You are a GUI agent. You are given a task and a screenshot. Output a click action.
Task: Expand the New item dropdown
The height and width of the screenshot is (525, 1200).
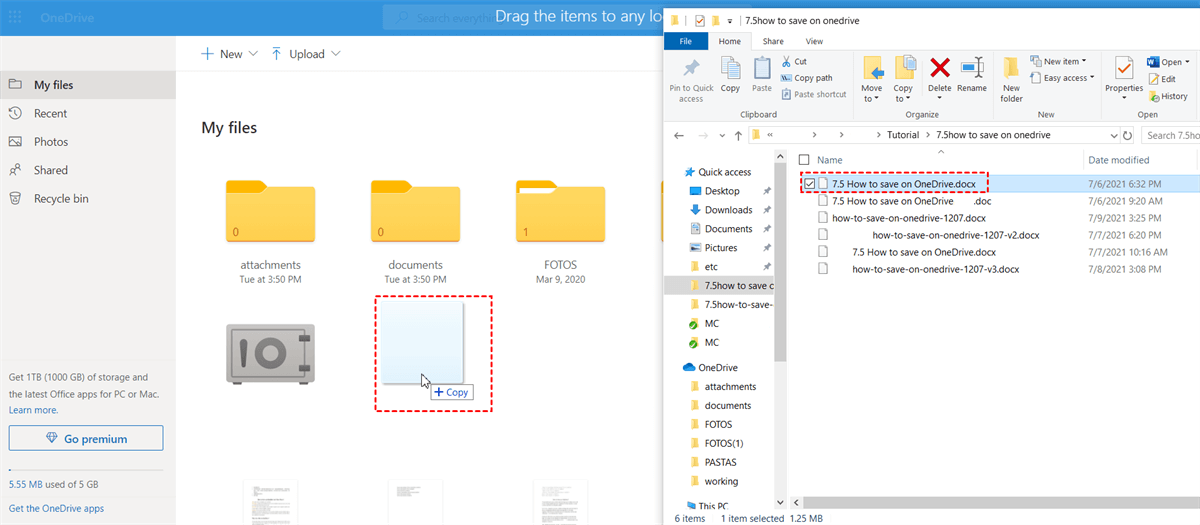[x=1059, y=62]
